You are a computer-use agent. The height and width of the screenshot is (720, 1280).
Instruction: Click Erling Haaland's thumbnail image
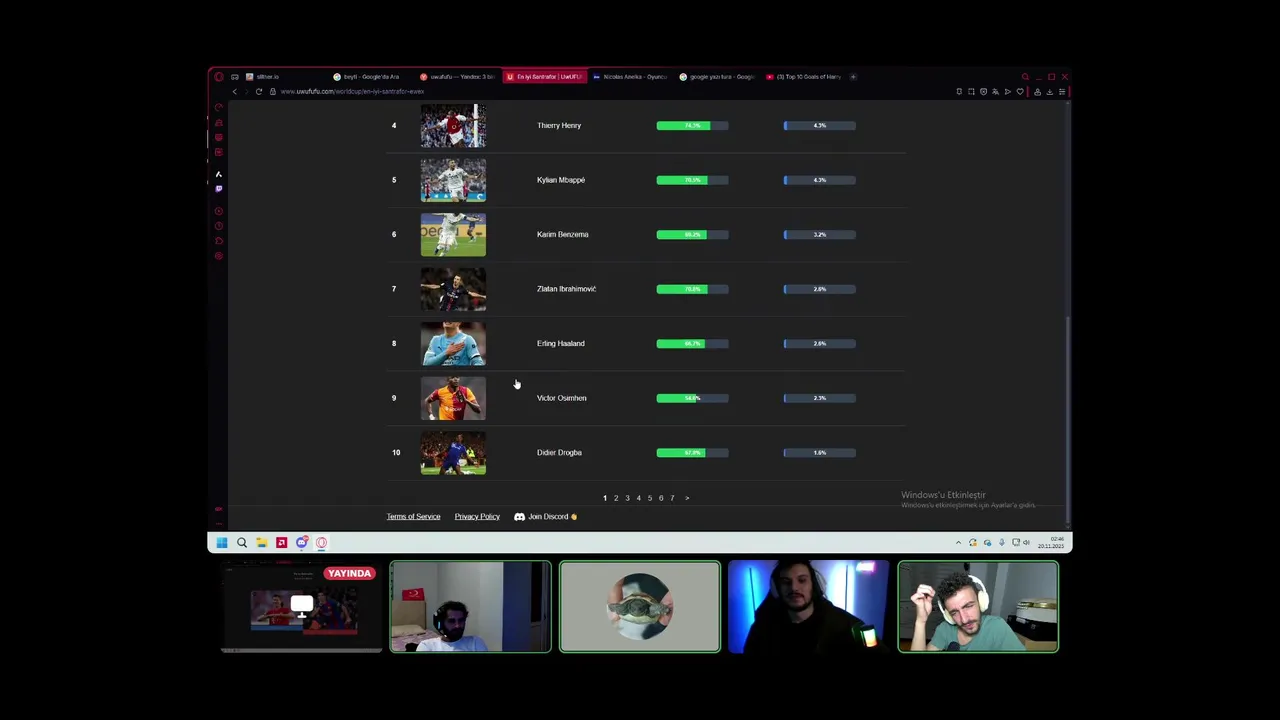[x=453, y=344]
